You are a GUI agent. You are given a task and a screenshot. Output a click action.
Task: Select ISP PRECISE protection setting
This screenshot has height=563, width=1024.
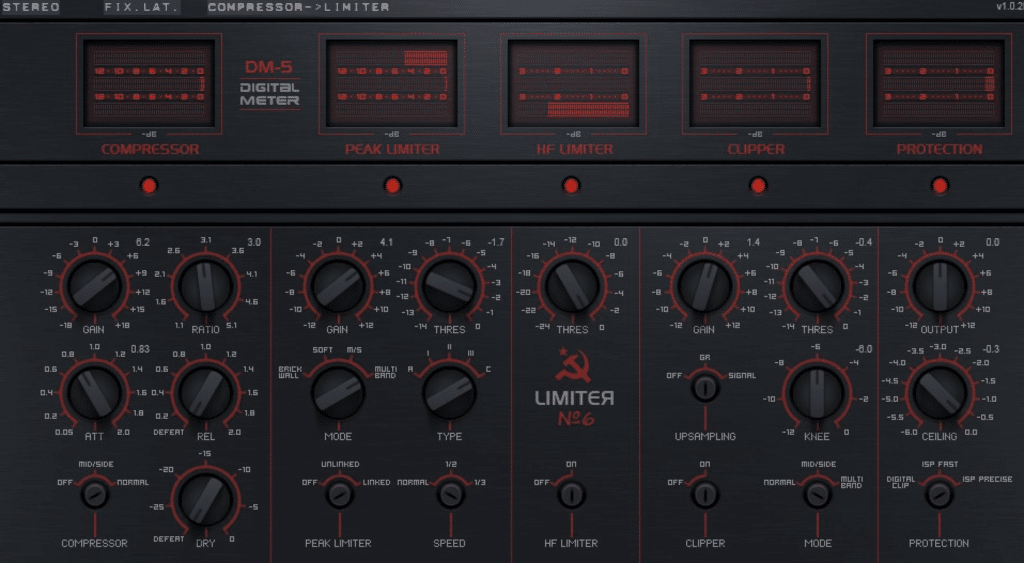pyautogui.click(x=987, y=479)
